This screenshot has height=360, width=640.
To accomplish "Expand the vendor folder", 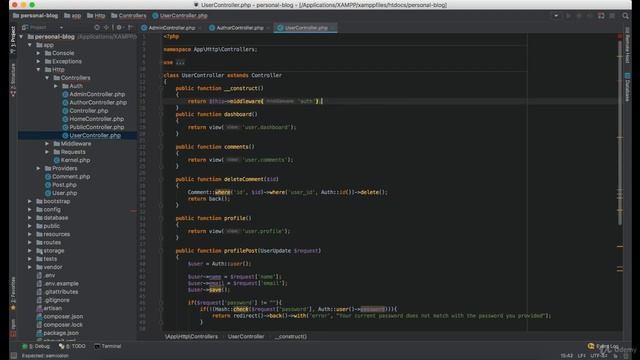I will click(30, 267).
